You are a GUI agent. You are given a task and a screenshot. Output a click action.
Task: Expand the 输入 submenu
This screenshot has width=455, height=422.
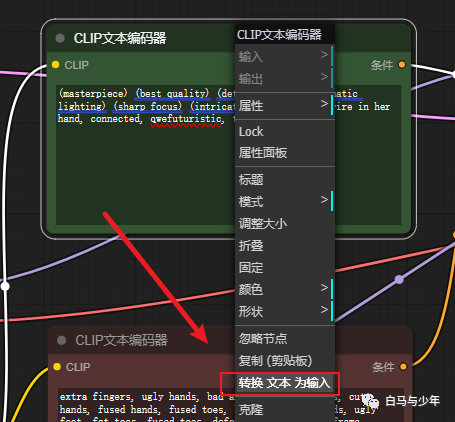click(285, 57)
